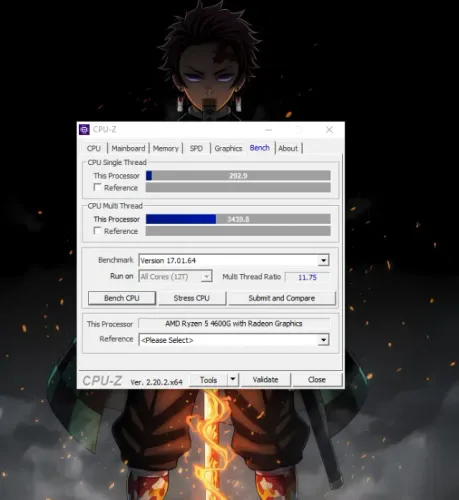Click the multi thread score bar showing 3439.8
Viewport: 459px width, 500px height.
[238, 219]
